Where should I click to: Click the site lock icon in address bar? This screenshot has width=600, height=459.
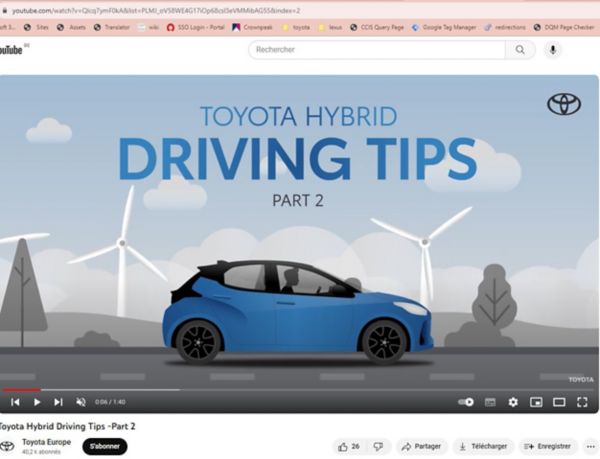click(5, 11)
